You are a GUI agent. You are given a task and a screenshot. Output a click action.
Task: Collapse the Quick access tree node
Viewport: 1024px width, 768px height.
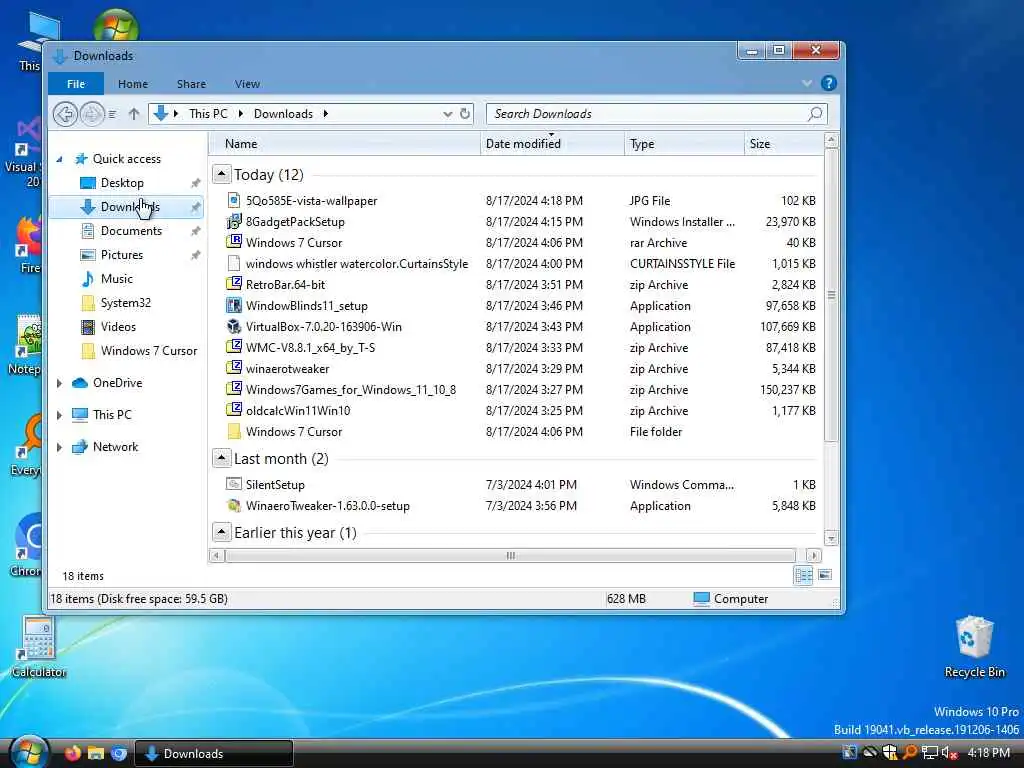(59, 159)
